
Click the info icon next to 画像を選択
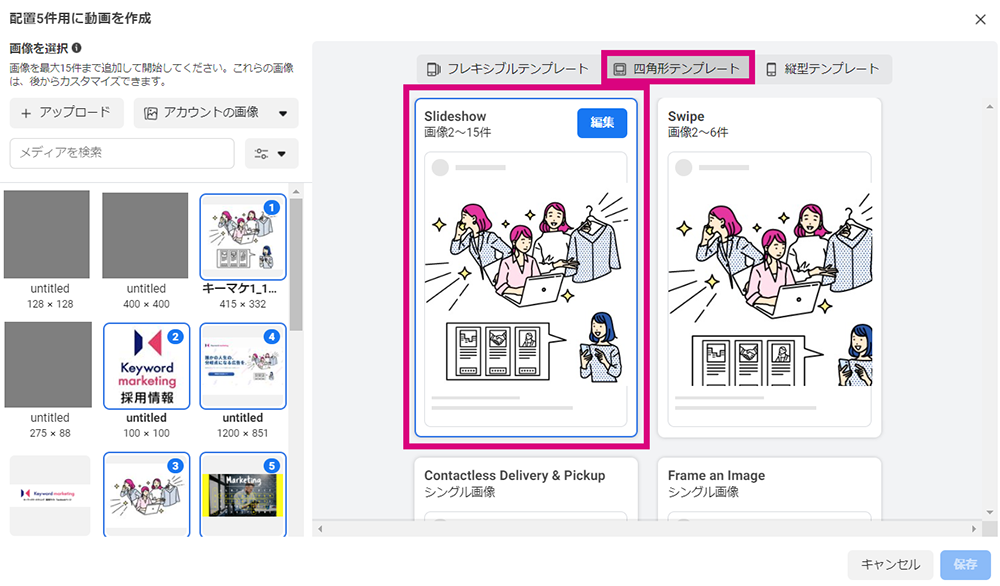coord(77,48)
